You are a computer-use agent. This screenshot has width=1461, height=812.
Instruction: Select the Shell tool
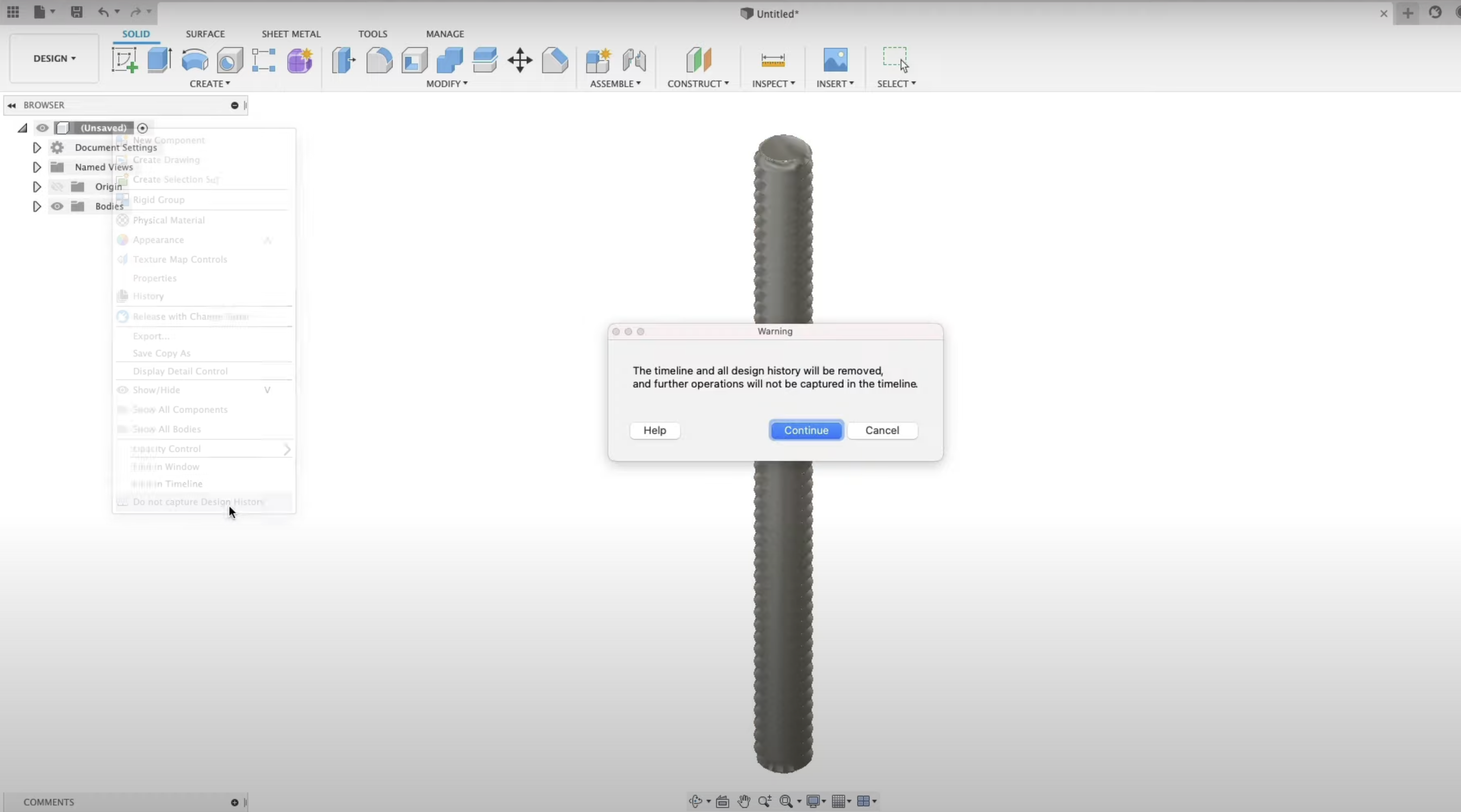415,60
